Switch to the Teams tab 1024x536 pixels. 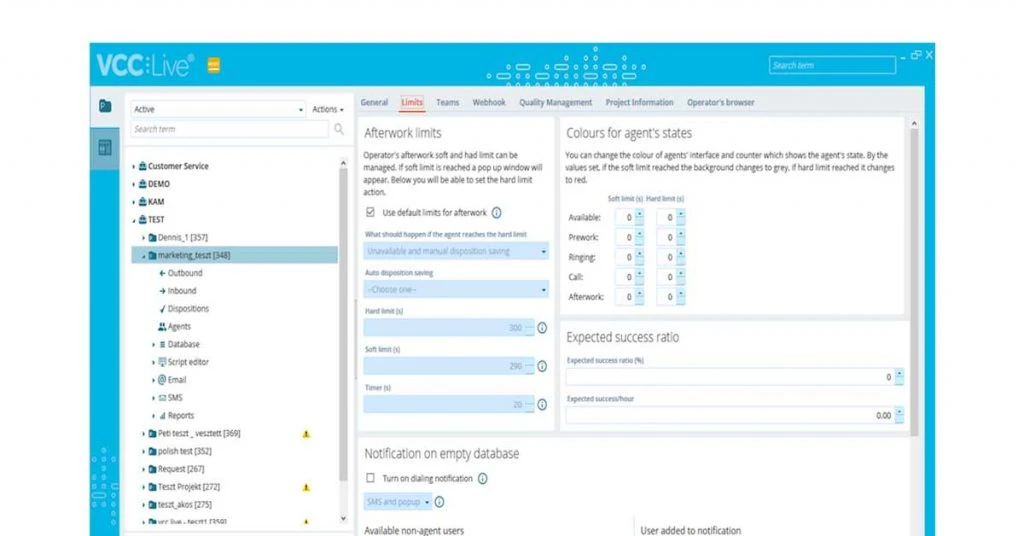point(447,102)
